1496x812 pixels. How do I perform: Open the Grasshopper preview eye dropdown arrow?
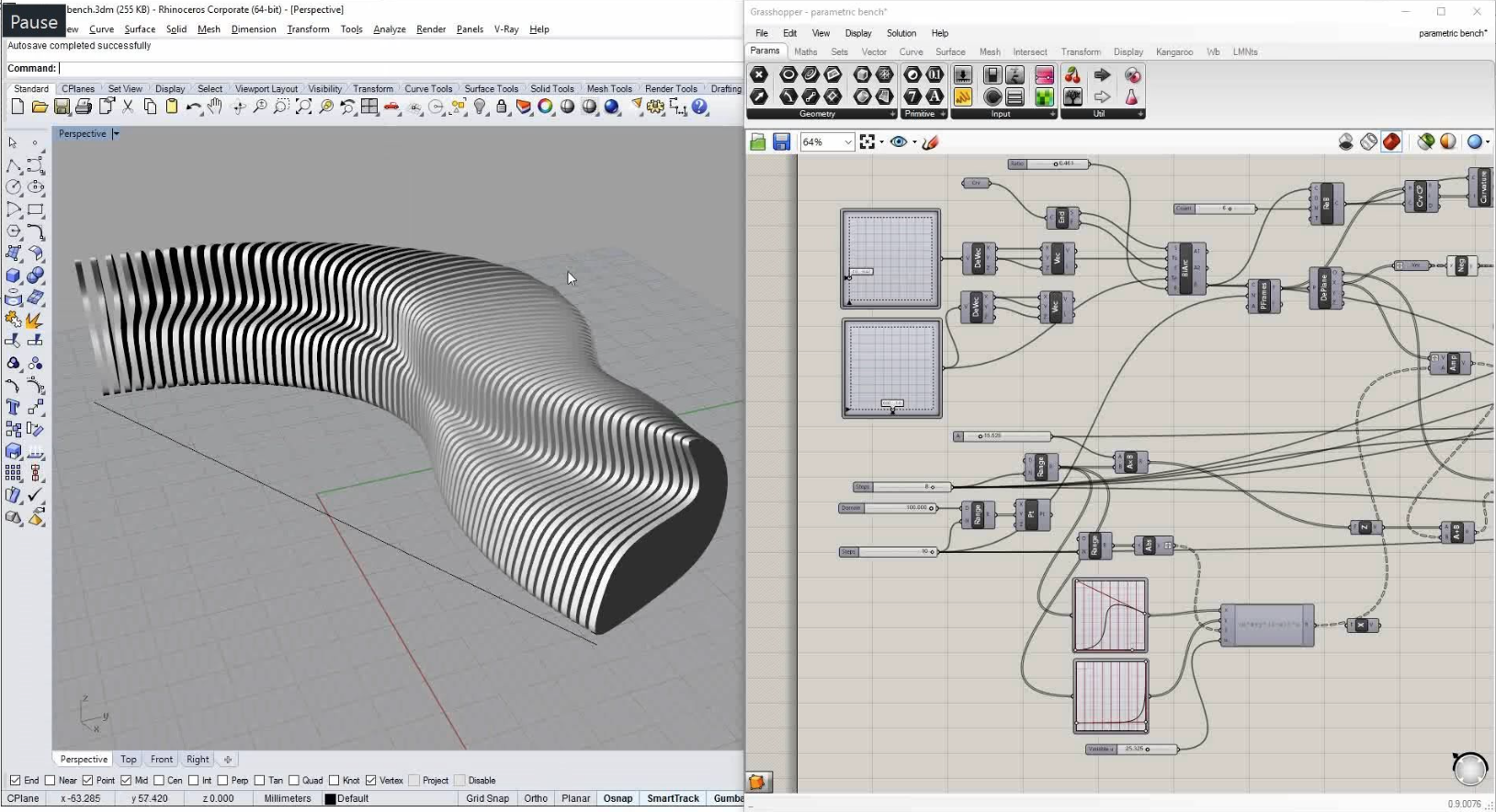click(914, 142)
